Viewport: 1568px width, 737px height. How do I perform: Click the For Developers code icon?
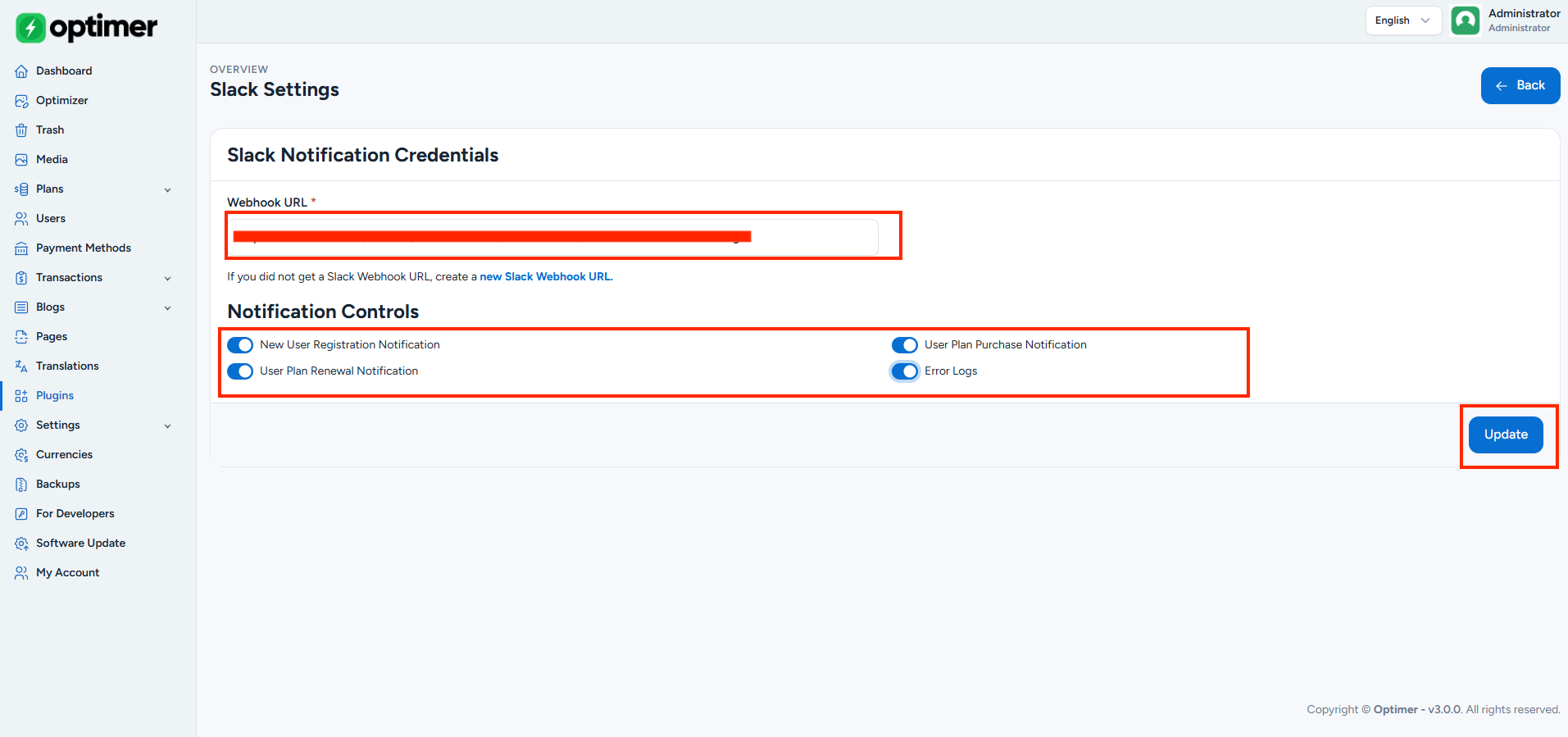tap(21, 514)
